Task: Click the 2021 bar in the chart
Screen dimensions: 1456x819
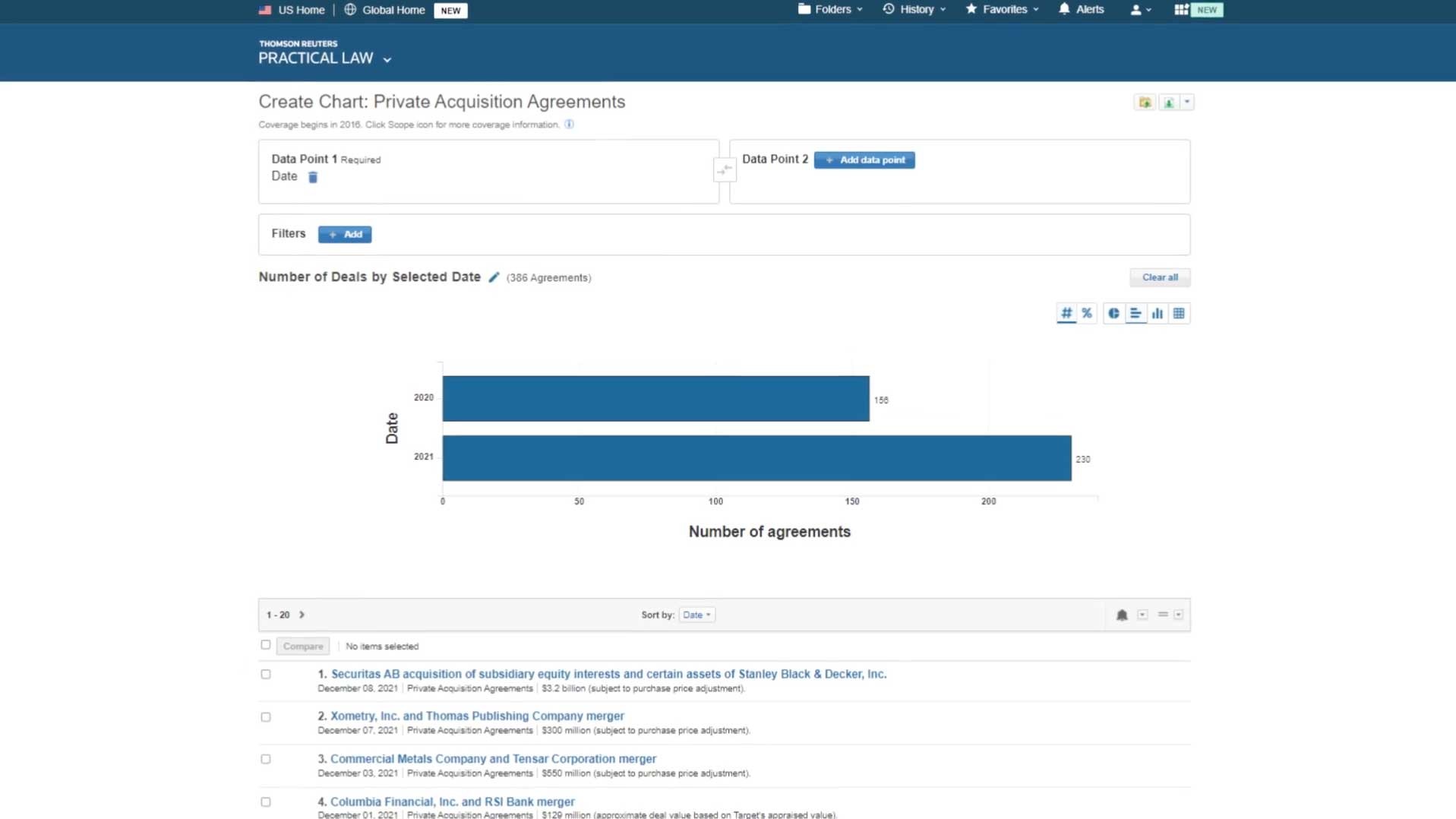Action: [x=756, y=458]
